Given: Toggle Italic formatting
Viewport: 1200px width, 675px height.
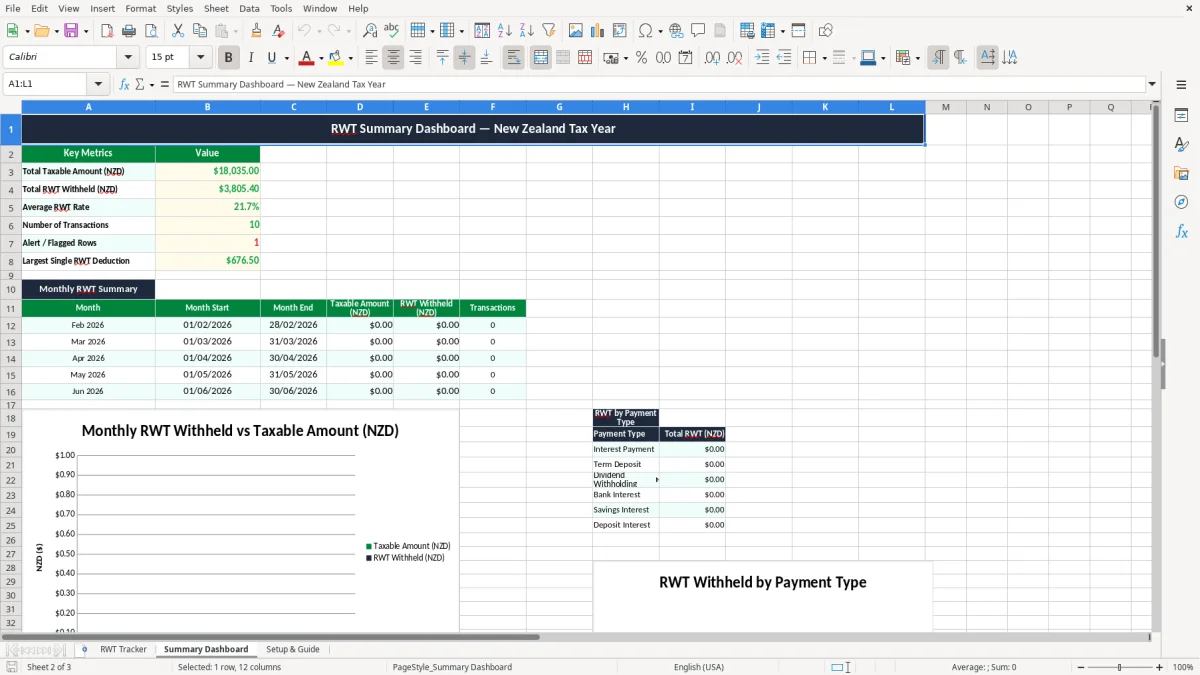Looking at the screenshot, I should tap(250, 58).
